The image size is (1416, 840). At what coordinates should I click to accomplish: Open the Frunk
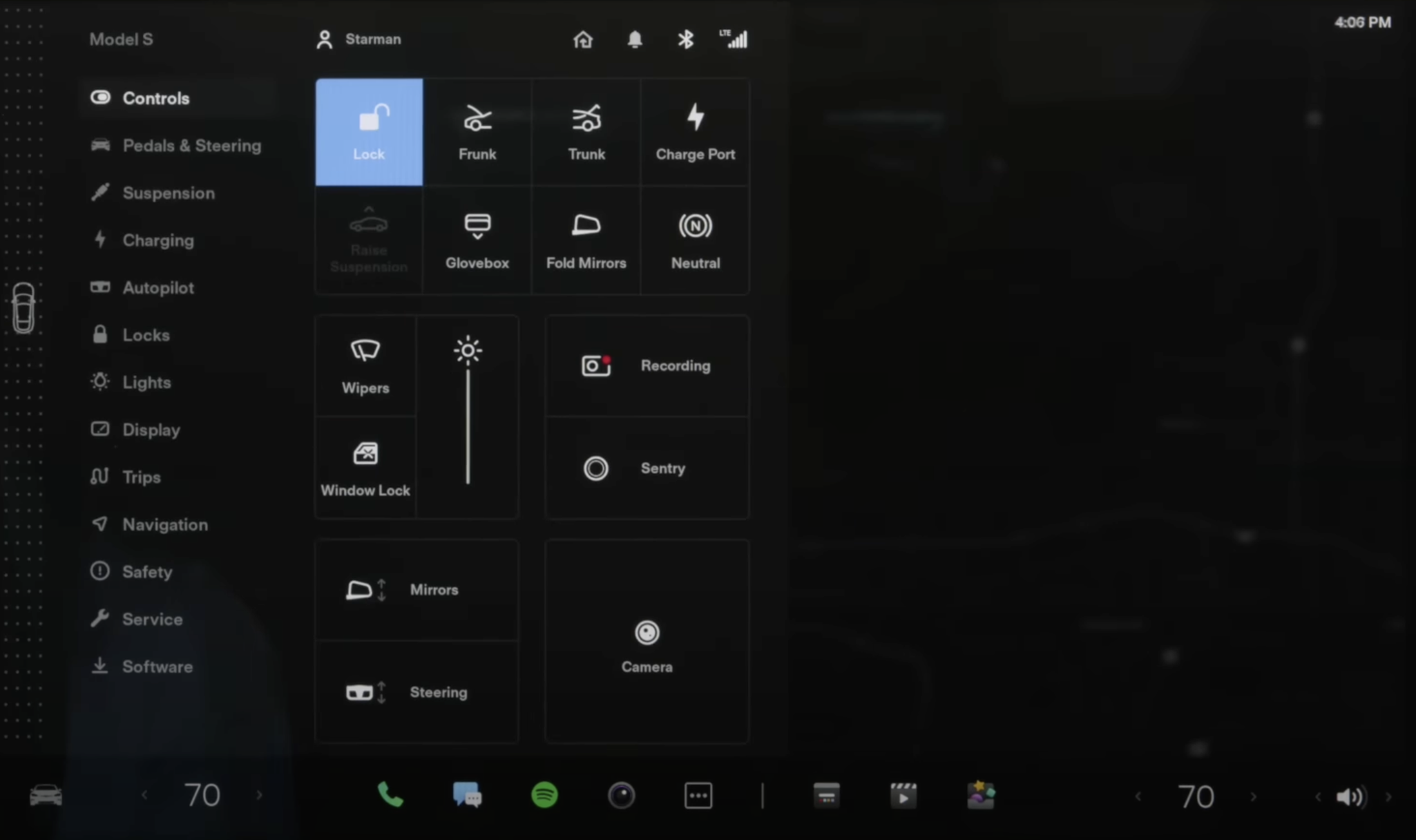(x=477, y=132)
